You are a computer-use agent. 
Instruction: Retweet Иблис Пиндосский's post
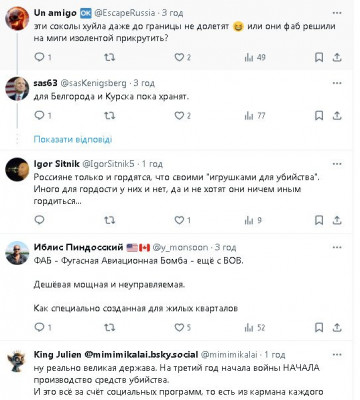(109, 328)
